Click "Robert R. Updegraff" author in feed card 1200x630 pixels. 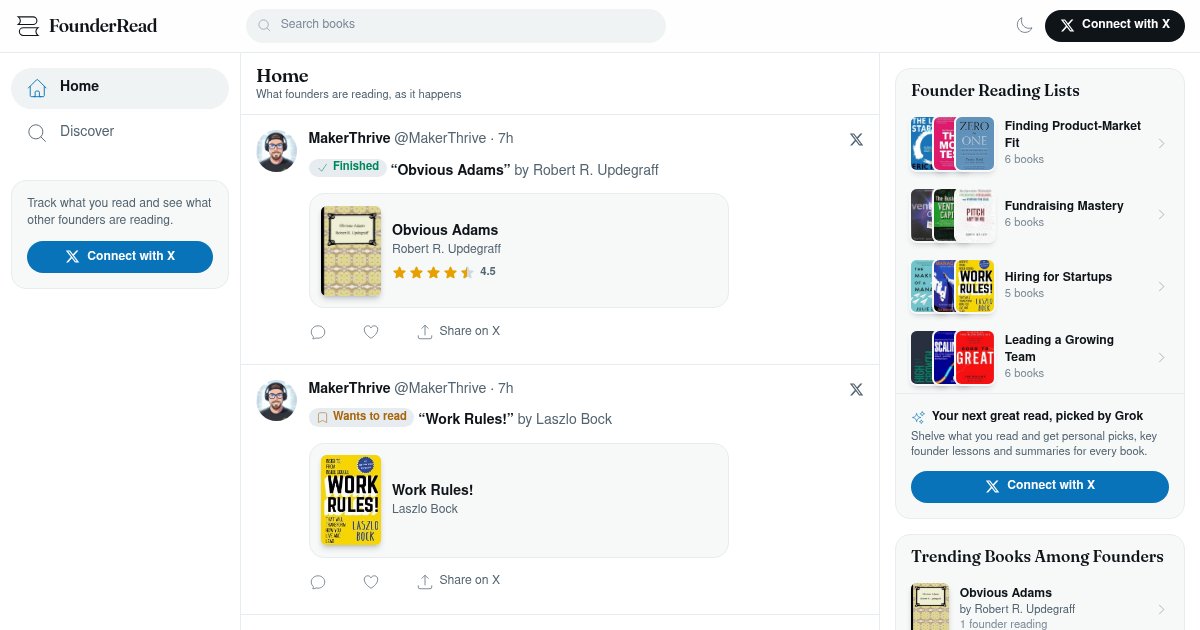446,249
